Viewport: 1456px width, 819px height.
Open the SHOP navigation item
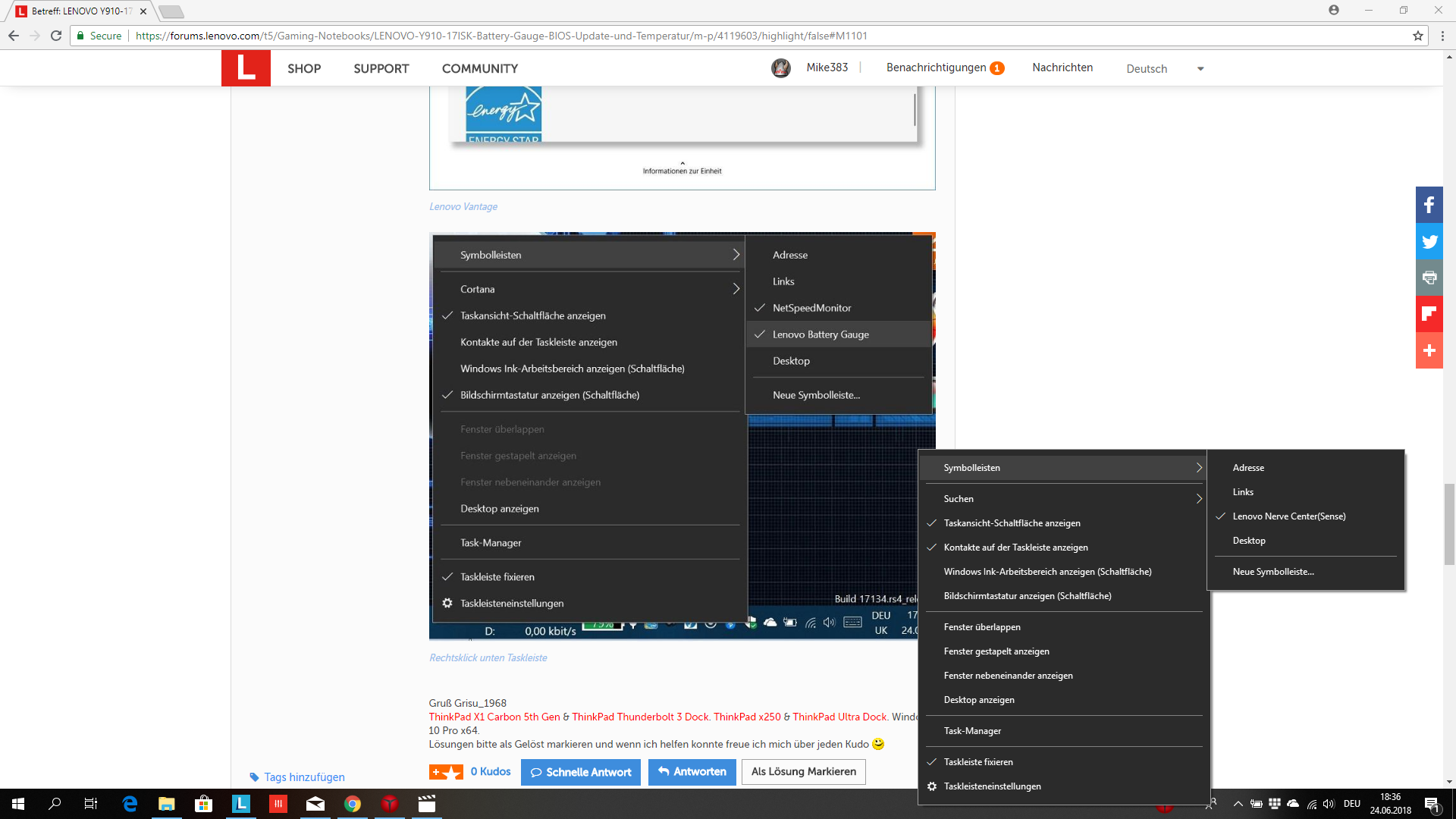click(x=304, y=68)
